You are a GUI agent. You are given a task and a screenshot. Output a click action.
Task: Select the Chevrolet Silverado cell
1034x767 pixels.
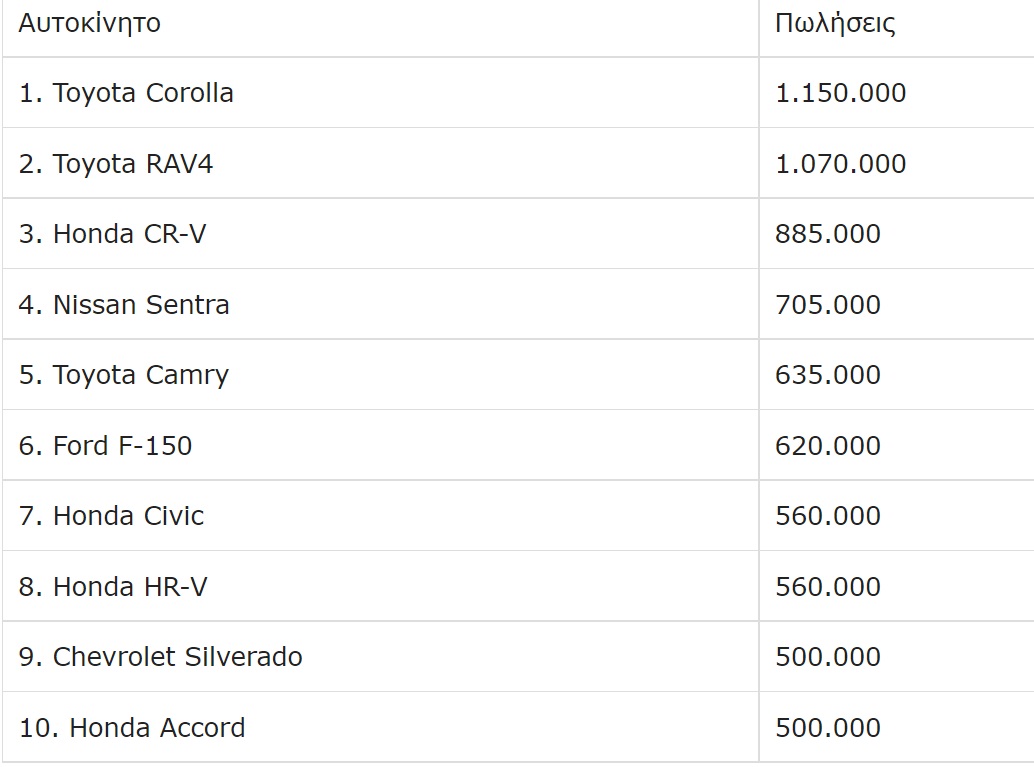[160, 657]
